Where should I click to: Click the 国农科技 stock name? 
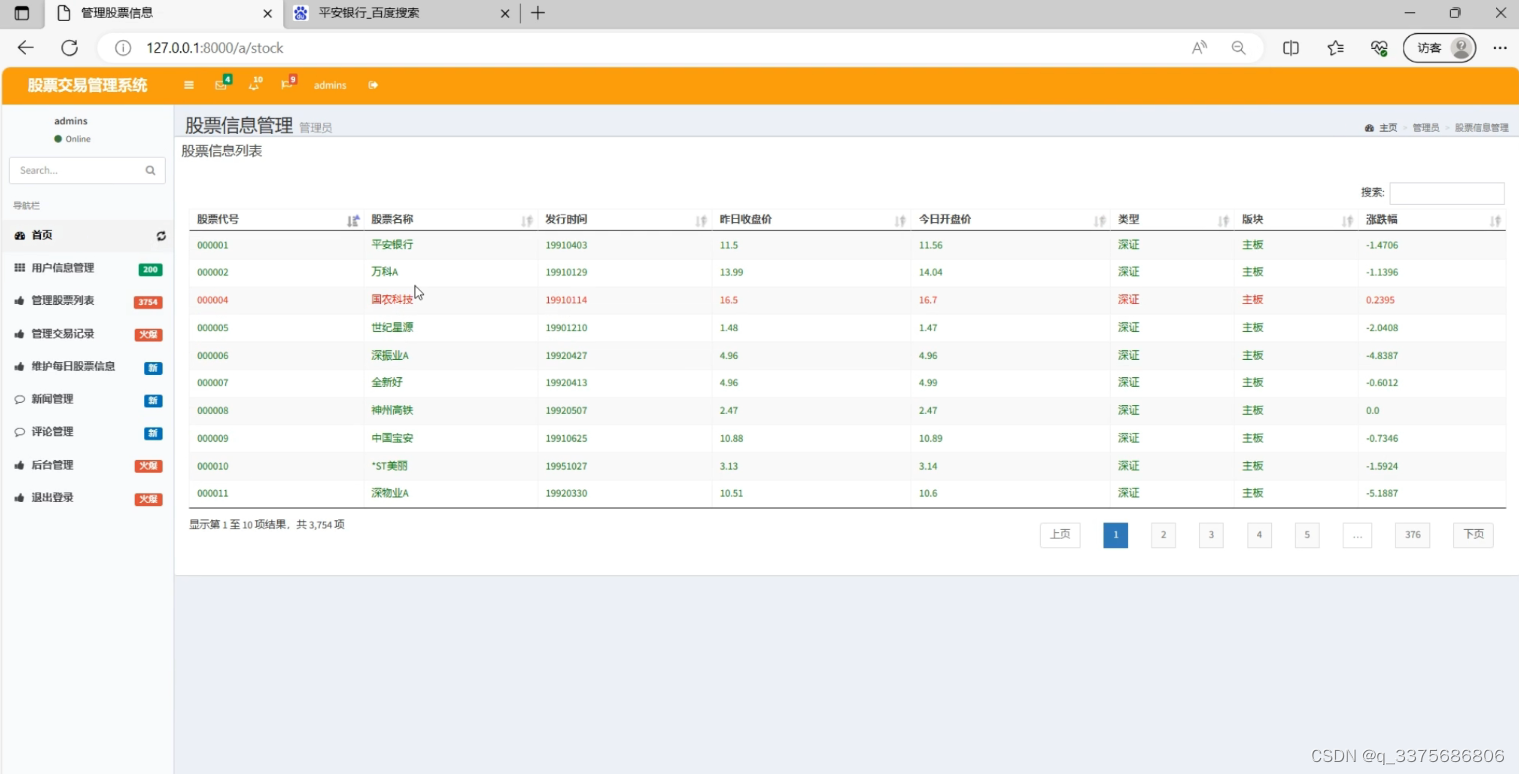point(392,300)
